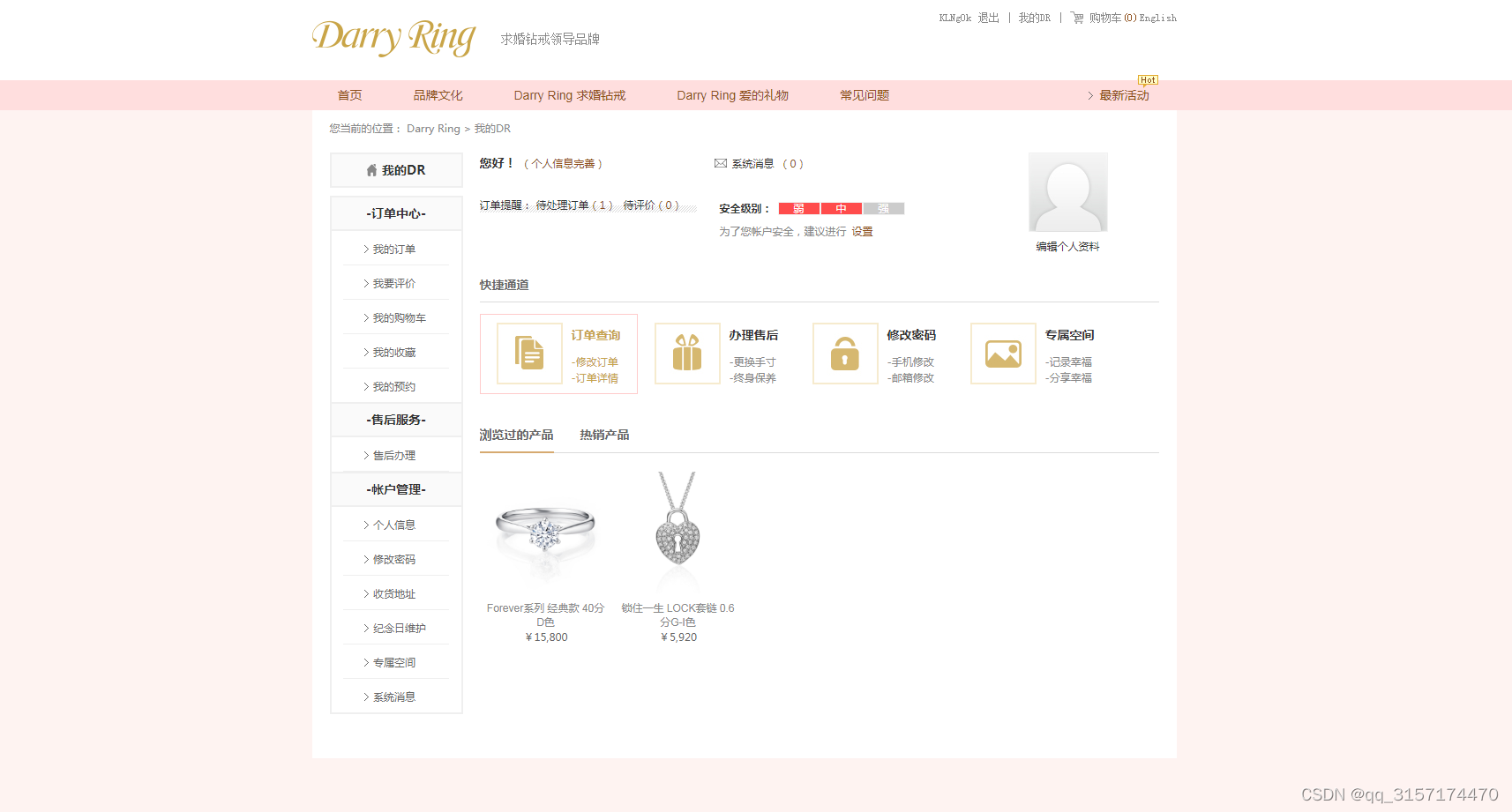Open 收货地址 in sidebar

pyautogui.click(x=393, y=594)
